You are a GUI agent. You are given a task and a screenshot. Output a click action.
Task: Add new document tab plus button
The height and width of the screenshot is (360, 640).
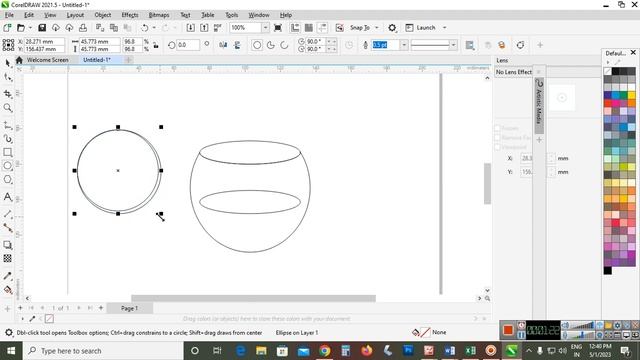(x=128, y=60)
